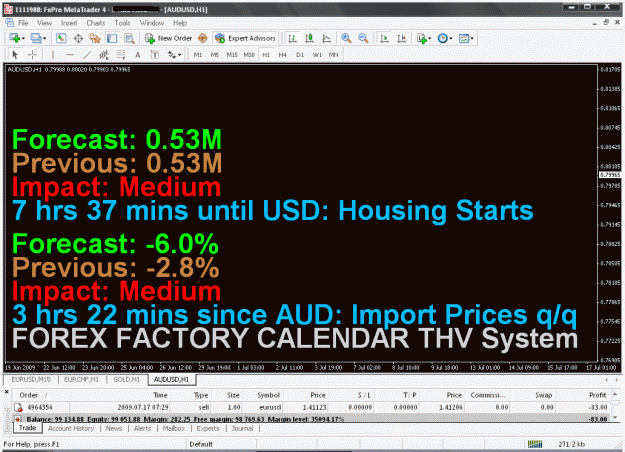
Task: Switch to the EURCHF,H1 chart tab
Action: click(x=81, y=379)
